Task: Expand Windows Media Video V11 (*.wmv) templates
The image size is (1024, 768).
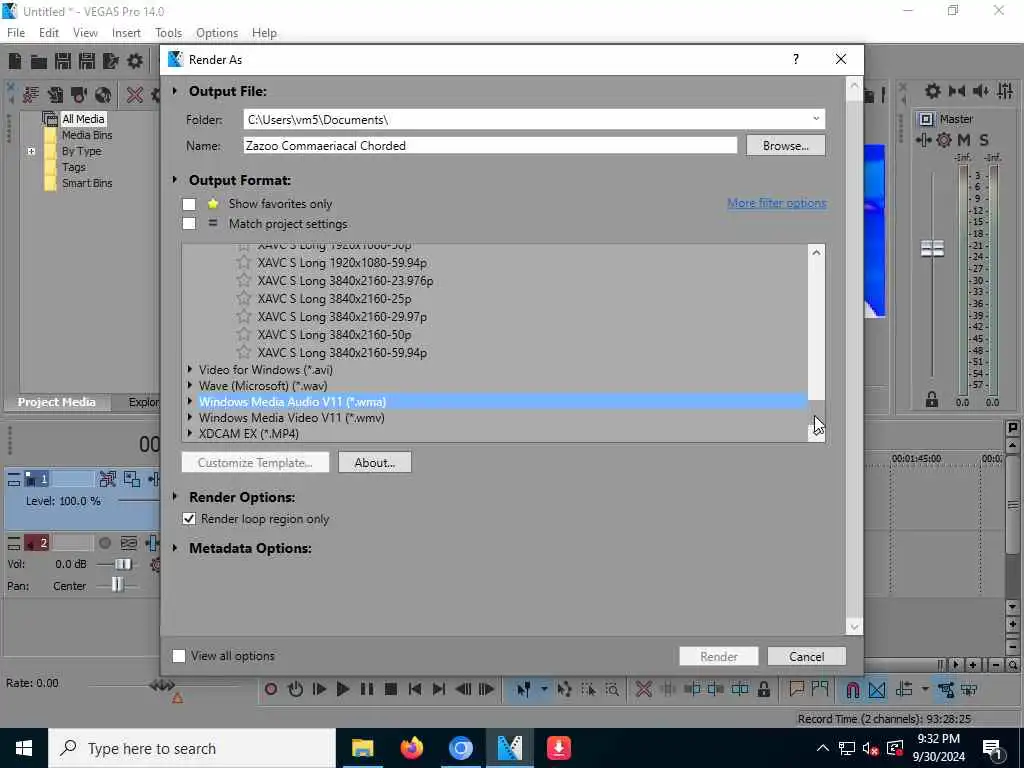Action: pyautogui.click(x=190, y=417)
